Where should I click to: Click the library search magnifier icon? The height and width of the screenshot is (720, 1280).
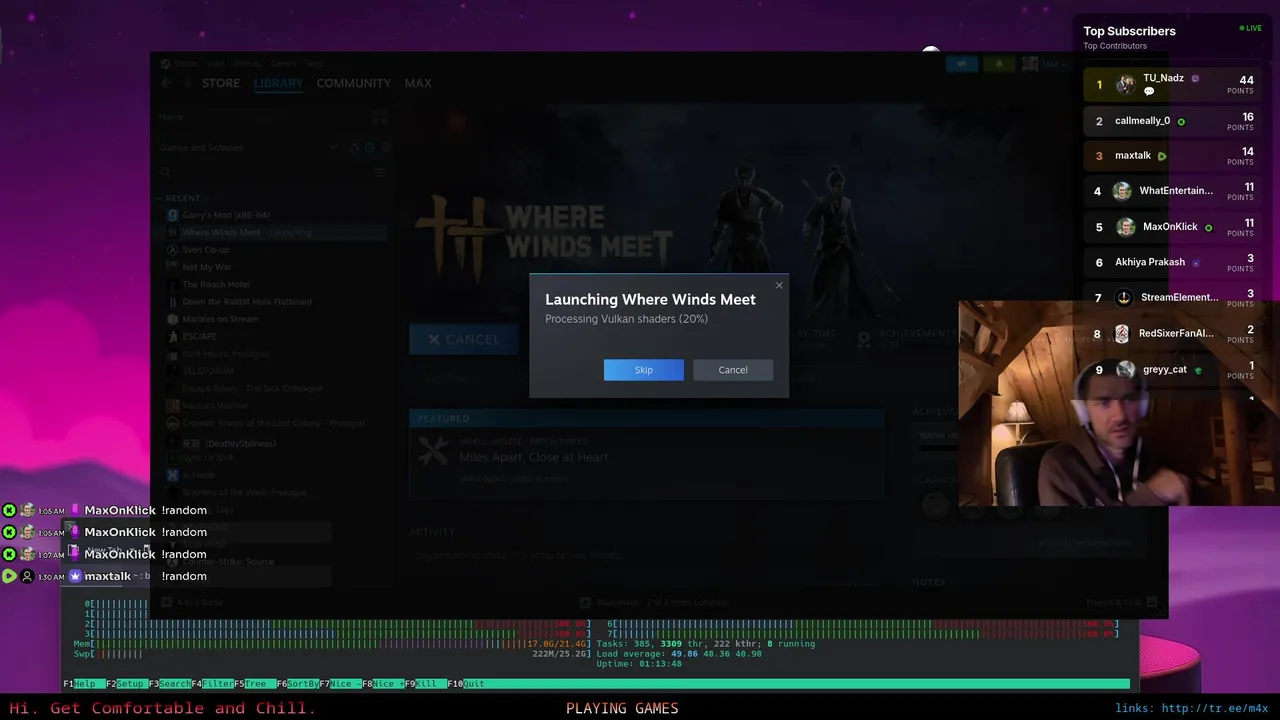click(165, 172)
